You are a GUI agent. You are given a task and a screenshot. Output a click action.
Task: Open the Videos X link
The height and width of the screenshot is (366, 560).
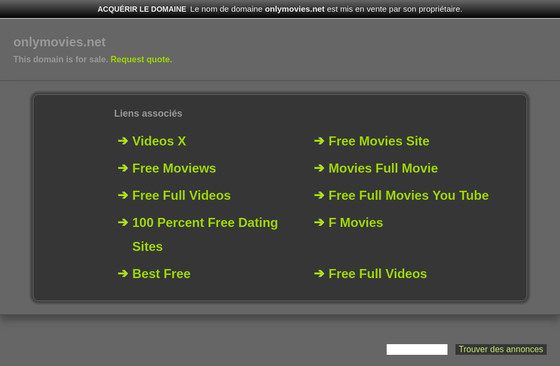159,141
